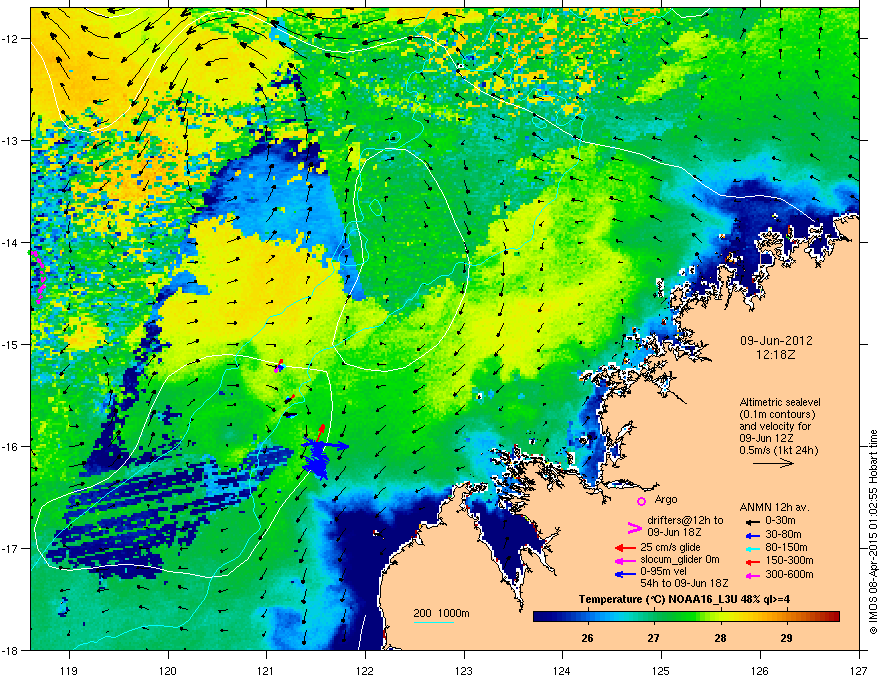The height and width of the screenshot is (680, 880).
Task: Click the blue 0-95m vel arrow symbol
Action: point(625,575)
